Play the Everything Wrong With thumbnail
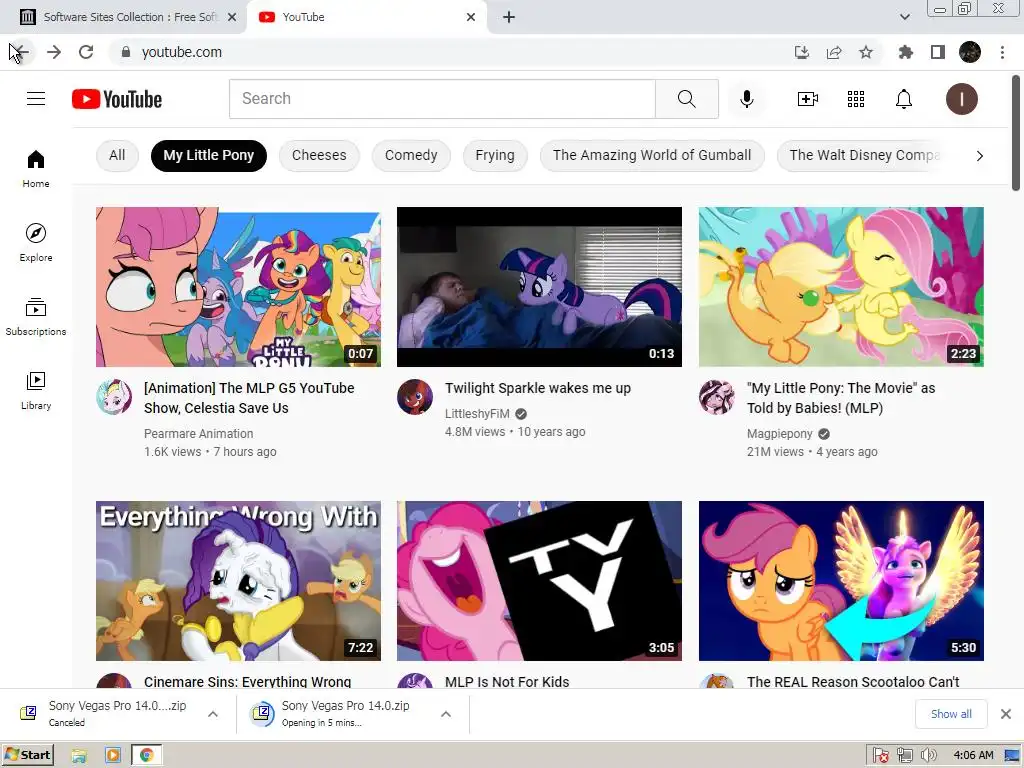This screenshot has height=768, width=1024. (x=238, y=581)
